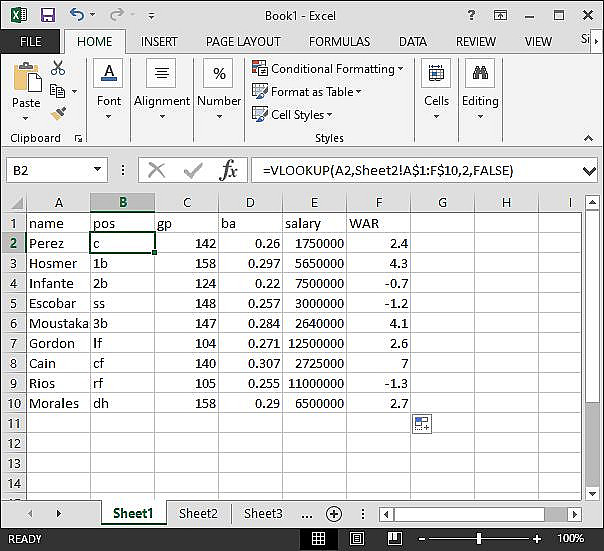The image size is (604, 551).
Task: Switch to the Sheet2 tab
Action: click(x=198, y=514)
